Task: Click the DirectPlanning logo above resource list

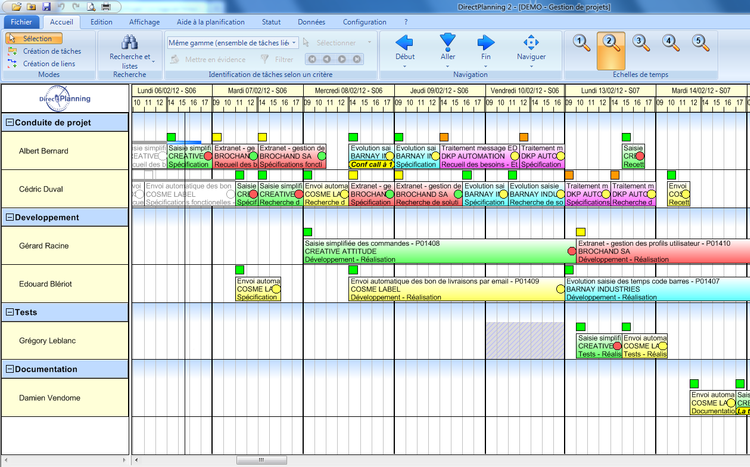Action: 65,99
